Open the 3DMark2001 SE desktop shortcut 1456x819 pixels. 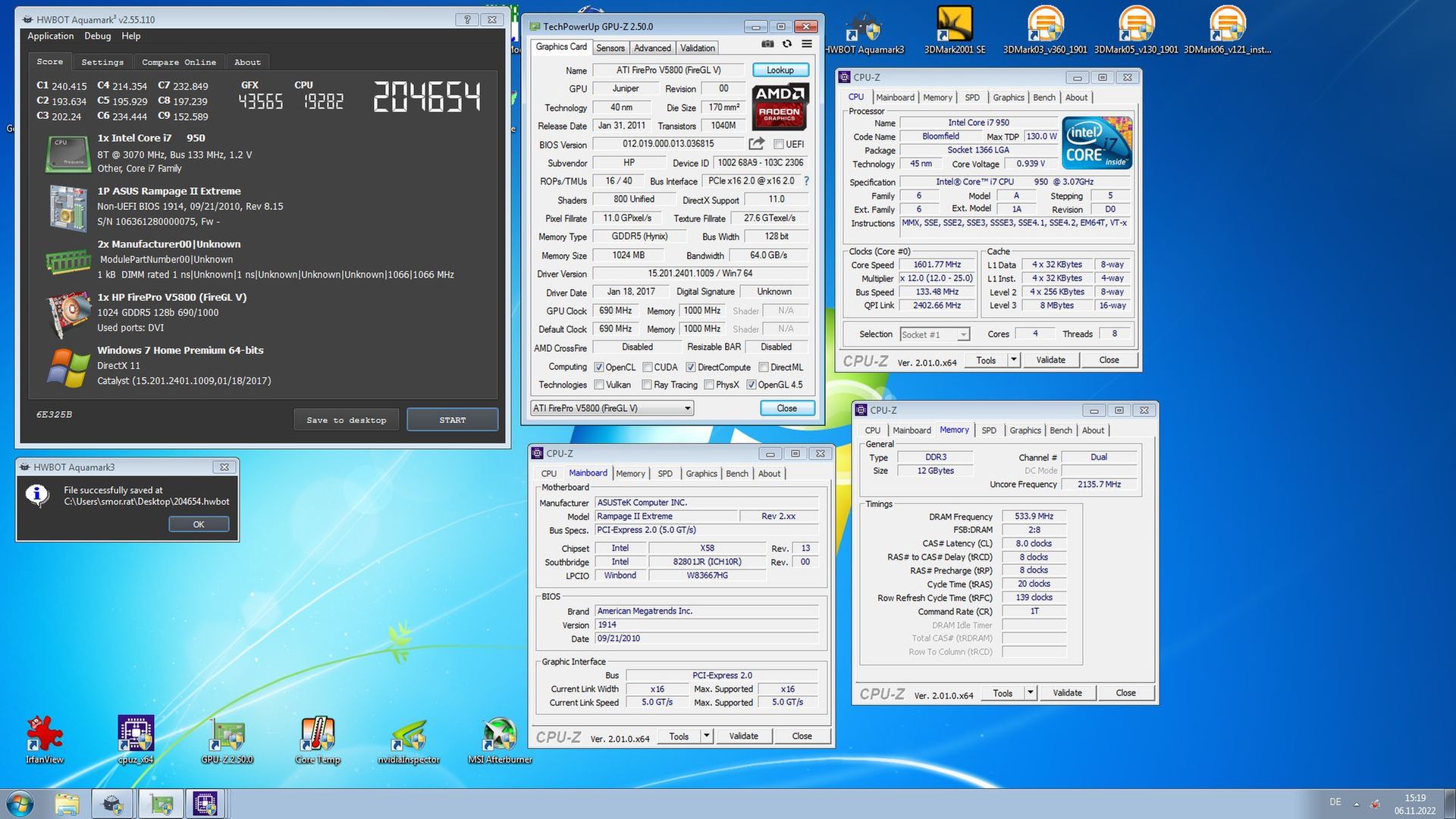click(x=955, y=30)
